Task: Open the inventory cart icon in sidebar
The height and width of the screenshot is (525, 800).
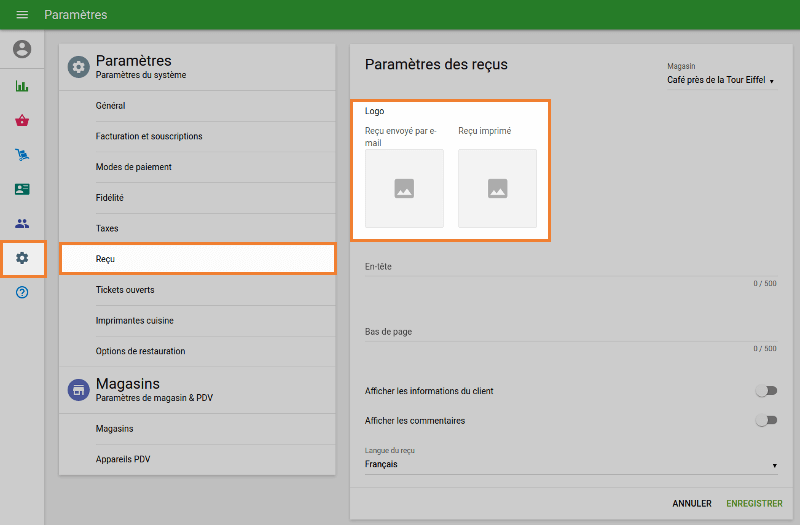Action: (22, 155)
